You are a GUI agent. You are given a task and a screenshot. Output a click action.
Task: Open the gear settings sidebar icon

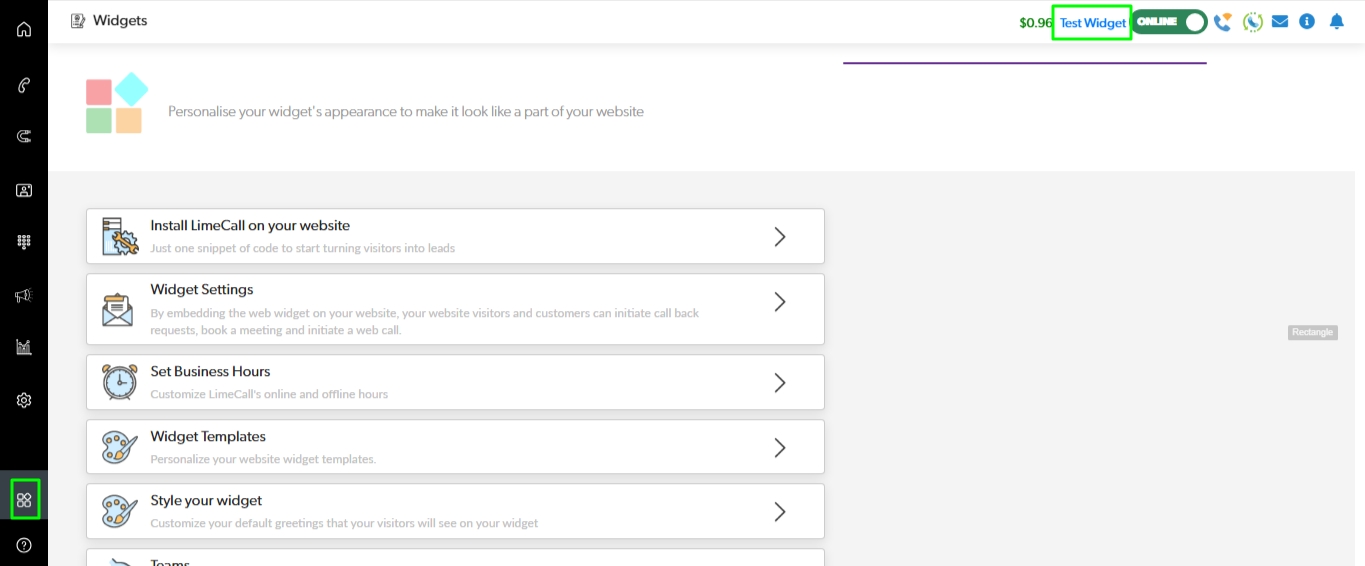pos(24,400)
